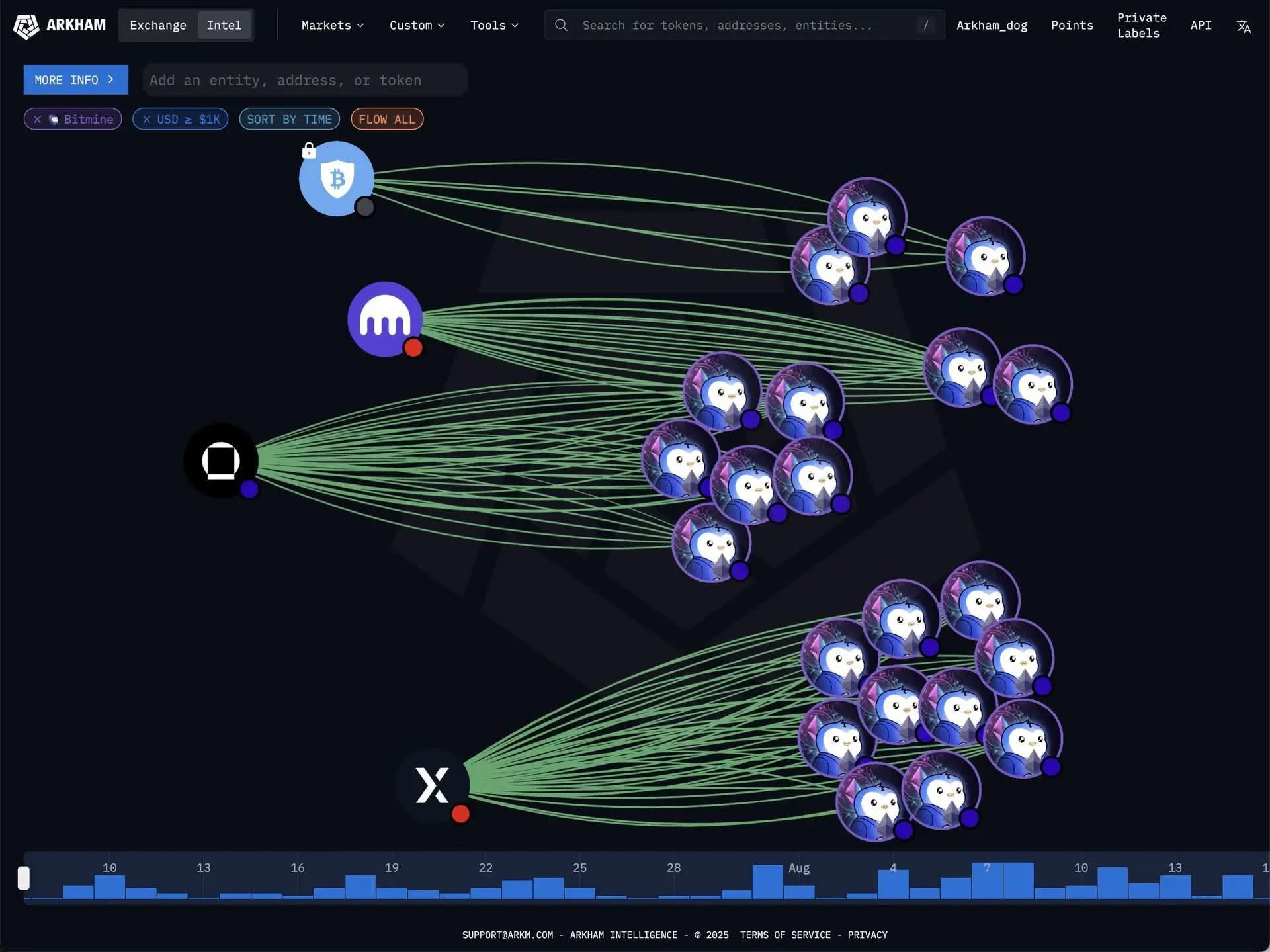Expand the MORE INFO panel
Screen dimensions: 1270x952
tap(75, 79)
